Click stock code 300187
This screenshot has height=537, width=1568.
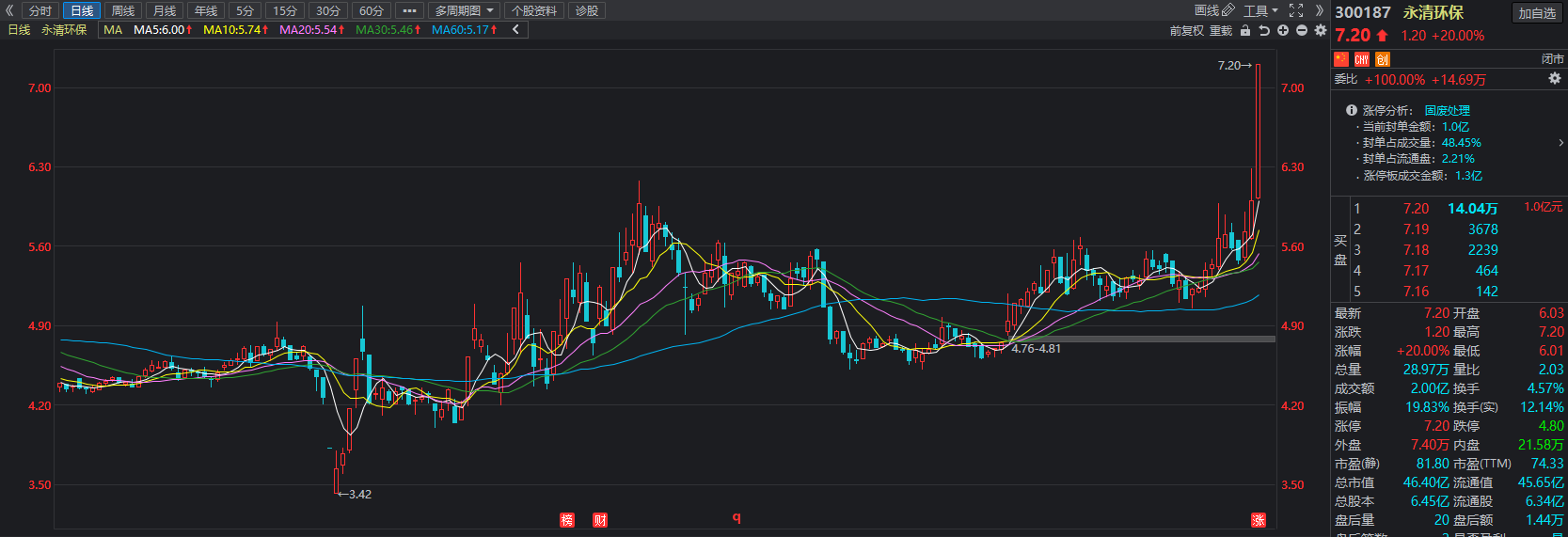pos(1362,12)
